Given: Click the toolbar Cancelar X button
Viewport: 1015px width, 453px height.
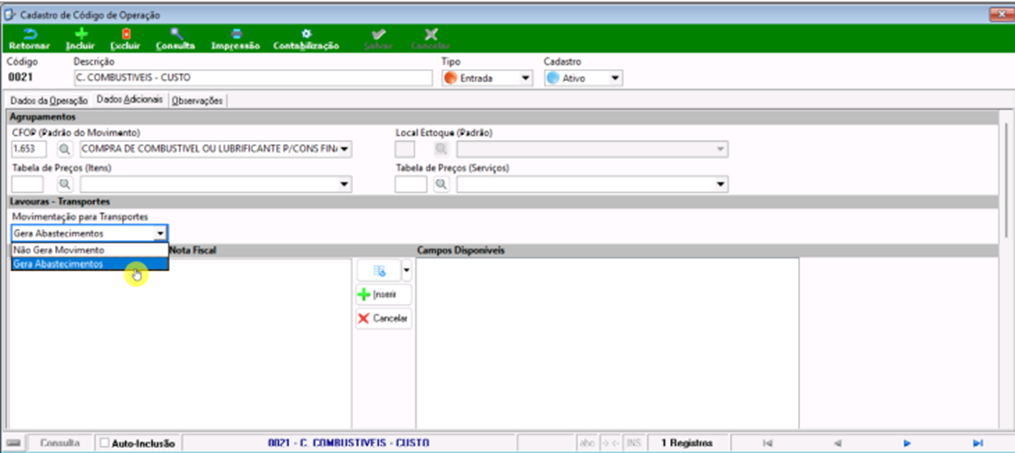Looking at the screenshot, I should (x=430, y=39).
